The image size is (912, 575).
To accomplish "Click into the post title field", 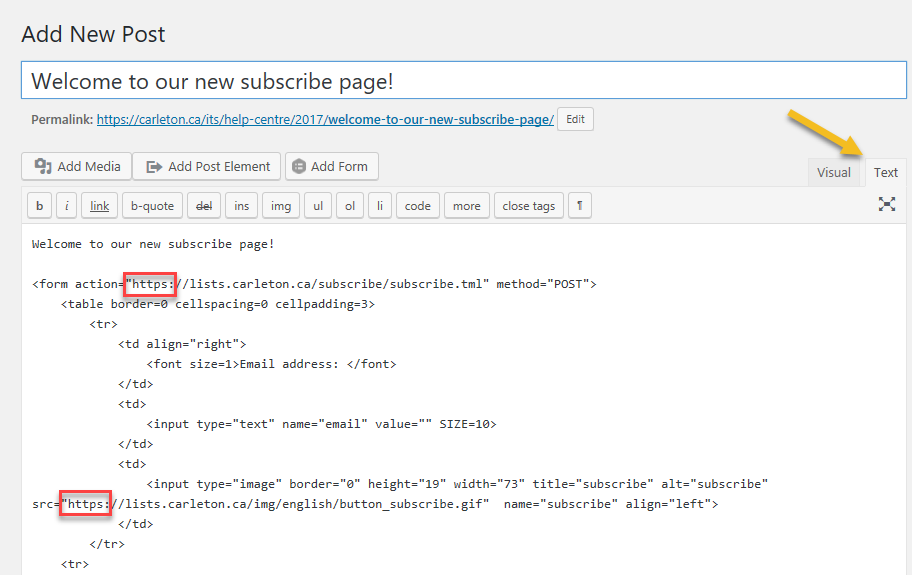I will [x=464, y=80].
